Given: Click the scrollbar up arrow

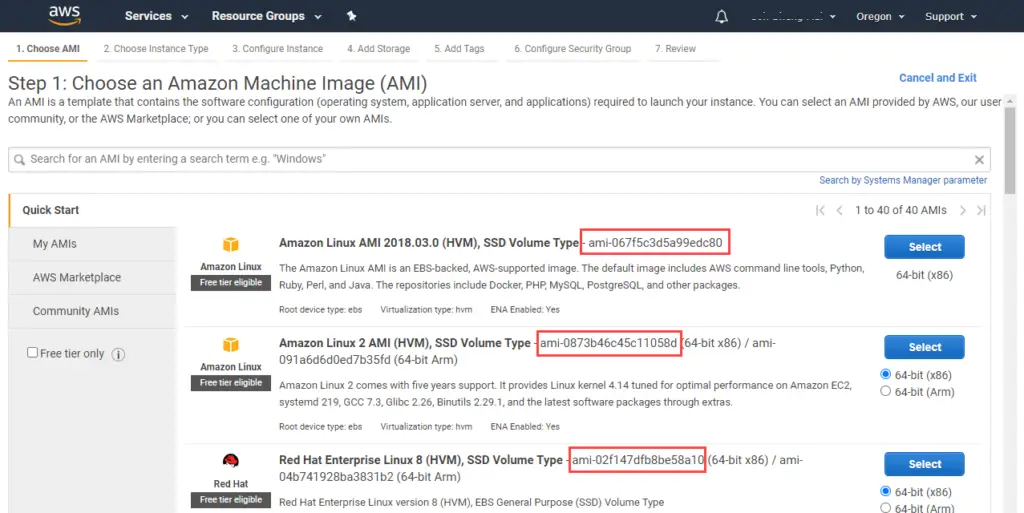Looking at the screenshot, I should [x=1010, y=101].
